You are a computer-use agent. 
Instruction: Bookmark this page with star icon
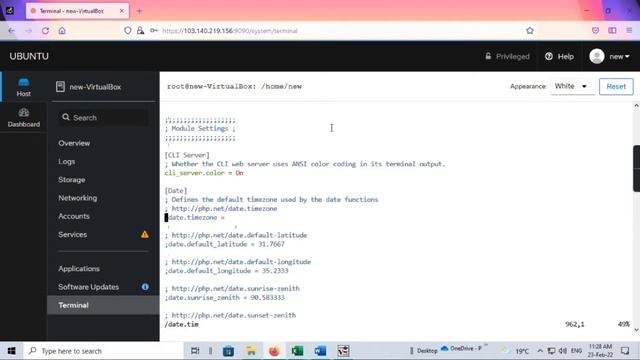tap(530, 31)
